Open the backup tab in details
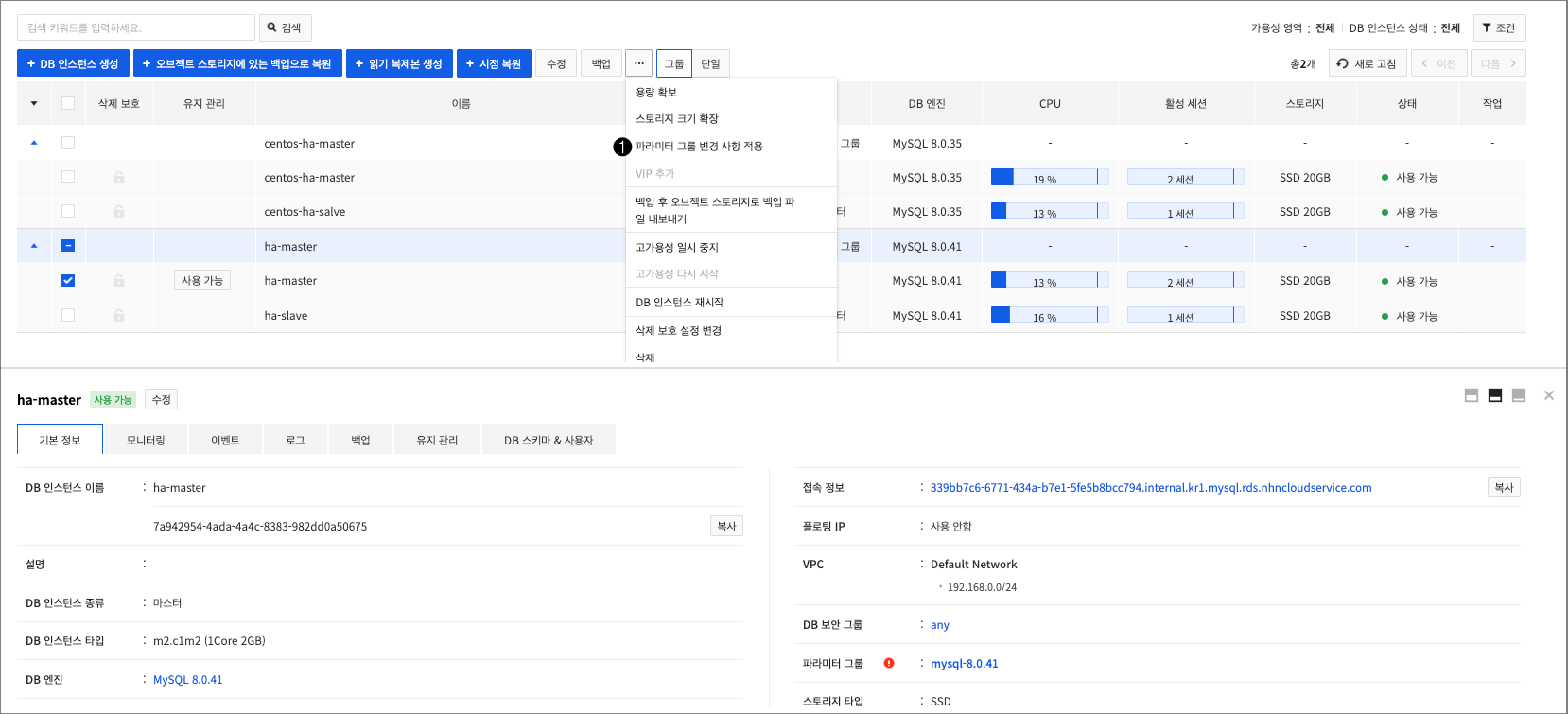 coord(360,440)
